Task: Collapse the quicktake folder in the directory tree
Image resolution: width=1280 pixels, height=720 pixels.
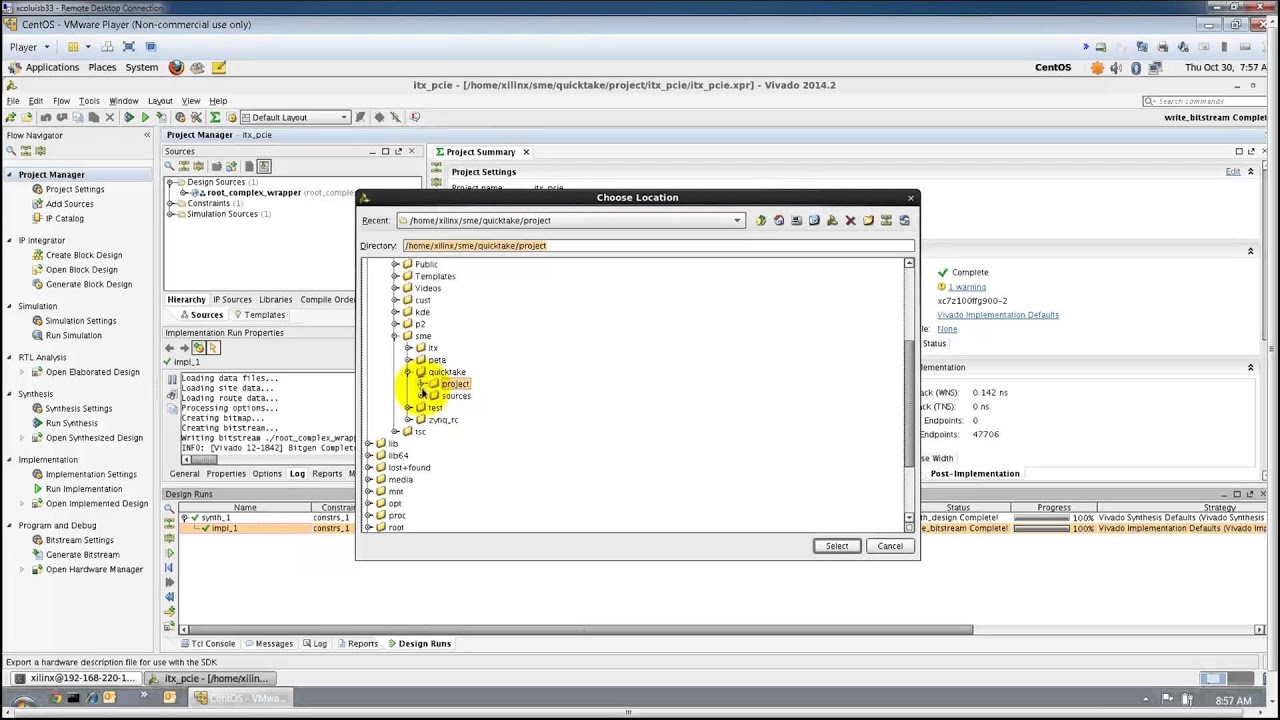Action: 408,372
